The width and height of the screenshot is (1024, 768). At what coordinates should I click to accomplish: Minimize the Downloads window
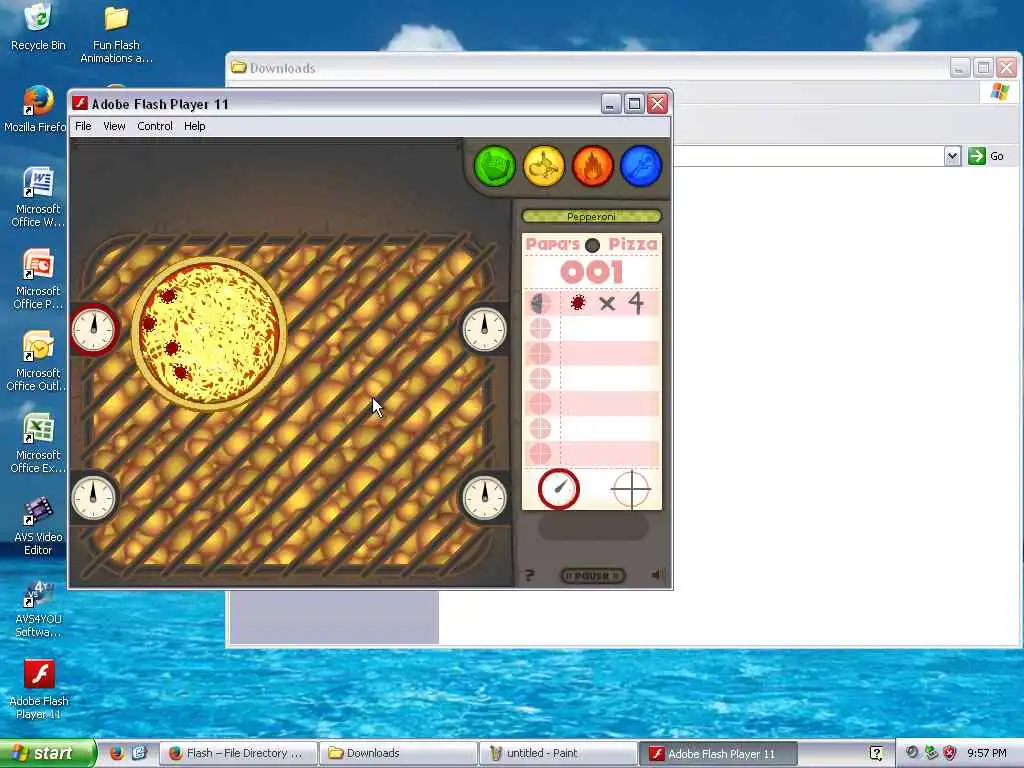pos(959,68)
